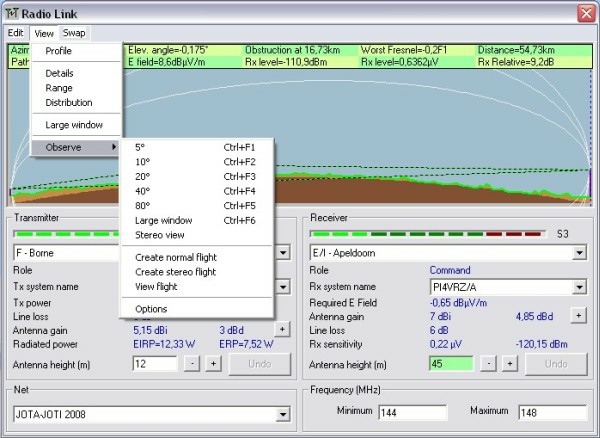Decrease receiver antenna height with minus button
Screen dimensions: 600x438
pyautogui.click(x=488, y=364)
